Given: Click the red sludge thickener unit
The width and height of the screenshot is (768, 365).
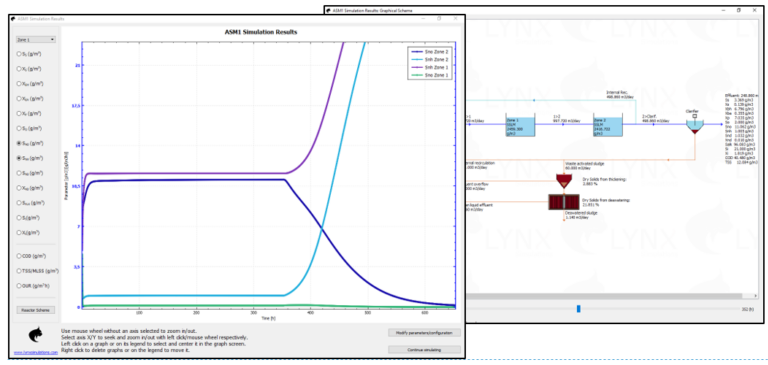Looking at the screenshot, I should click(x=565, y=181).
